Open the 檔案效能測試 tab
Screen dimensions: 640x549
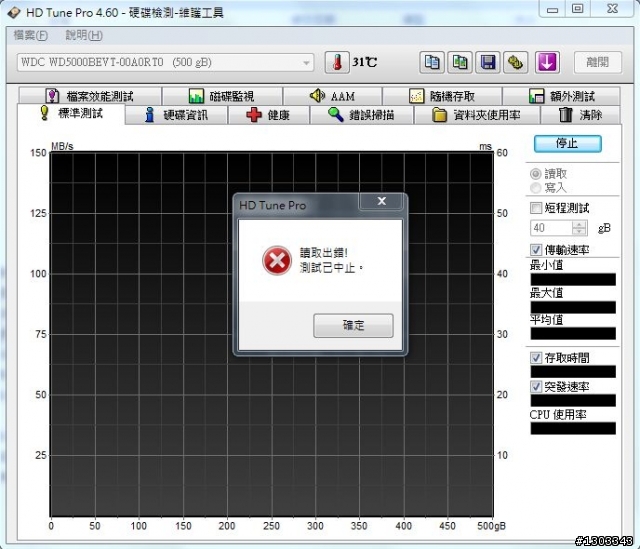(x=90, y=96)
